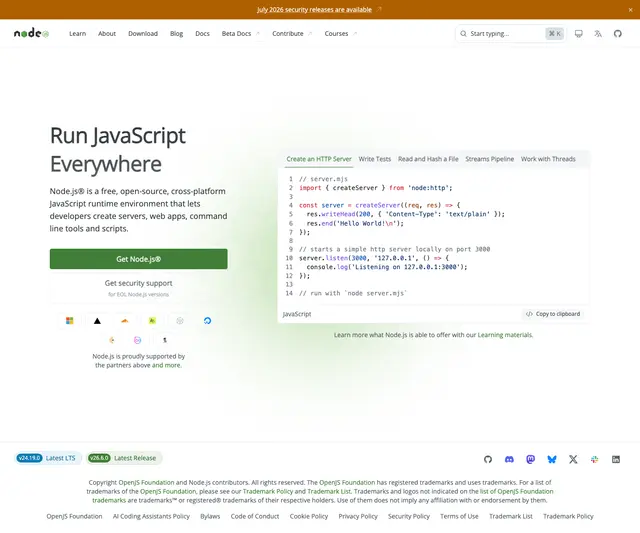Click the pink circular partner logo
This screenshot has height=533, width=640.
pyautogui.click(x=138, y=340)
